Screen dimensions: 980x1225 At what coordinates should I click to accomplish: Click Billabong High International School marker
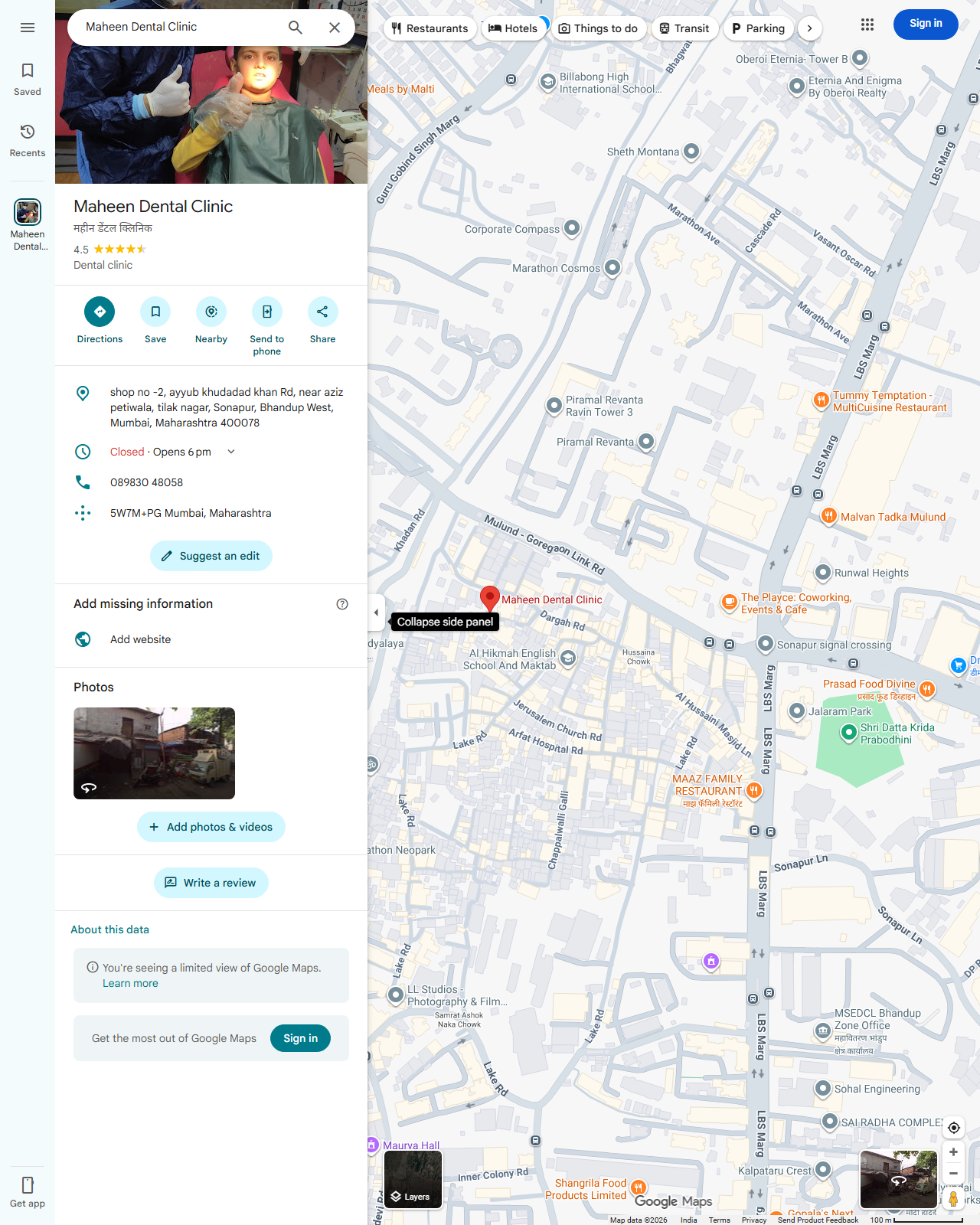pyautogui.click(x=547, y=82)
